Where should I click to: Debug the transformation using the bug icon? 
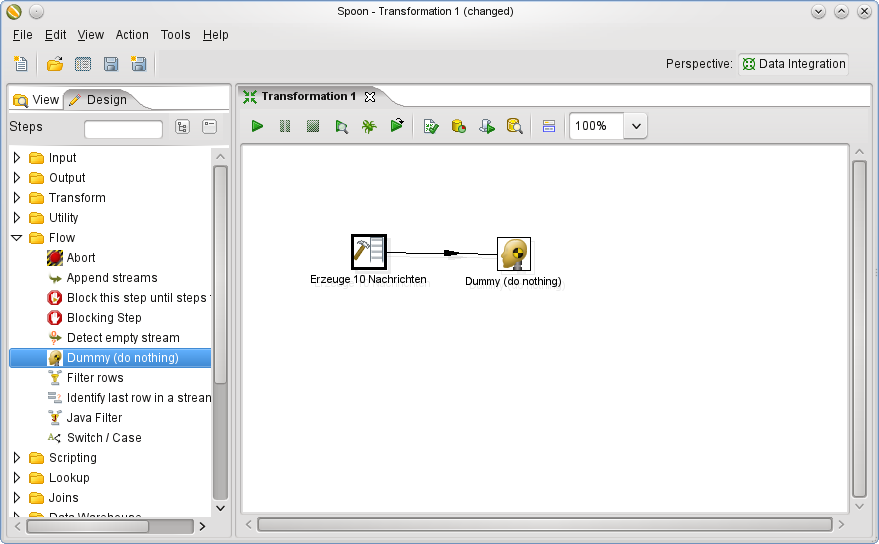coord(369,126)
